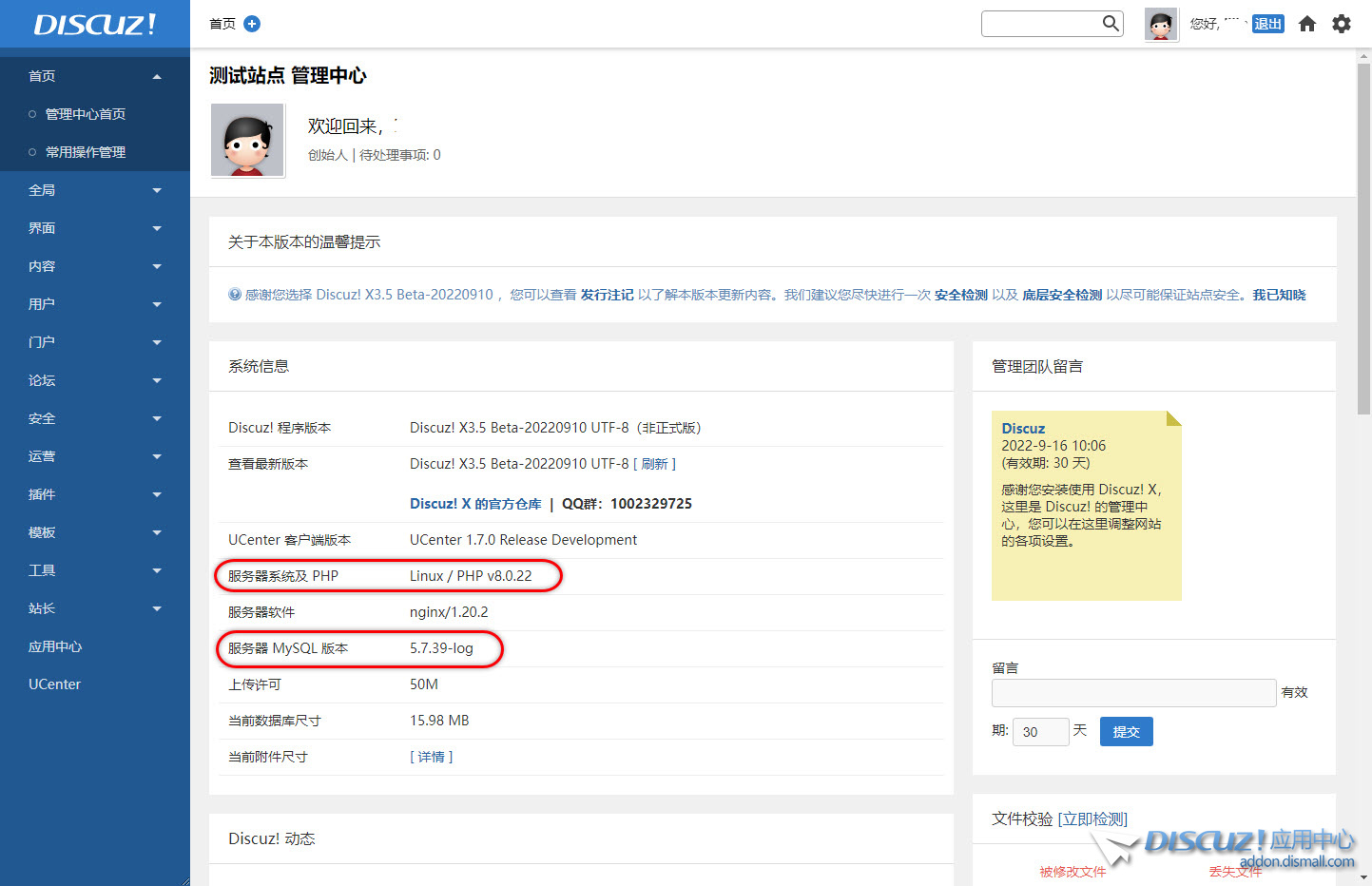Viewport: 1372px width, 886px height.
Task: Open the user avatar in the top bar
Action: [1161, 25]
